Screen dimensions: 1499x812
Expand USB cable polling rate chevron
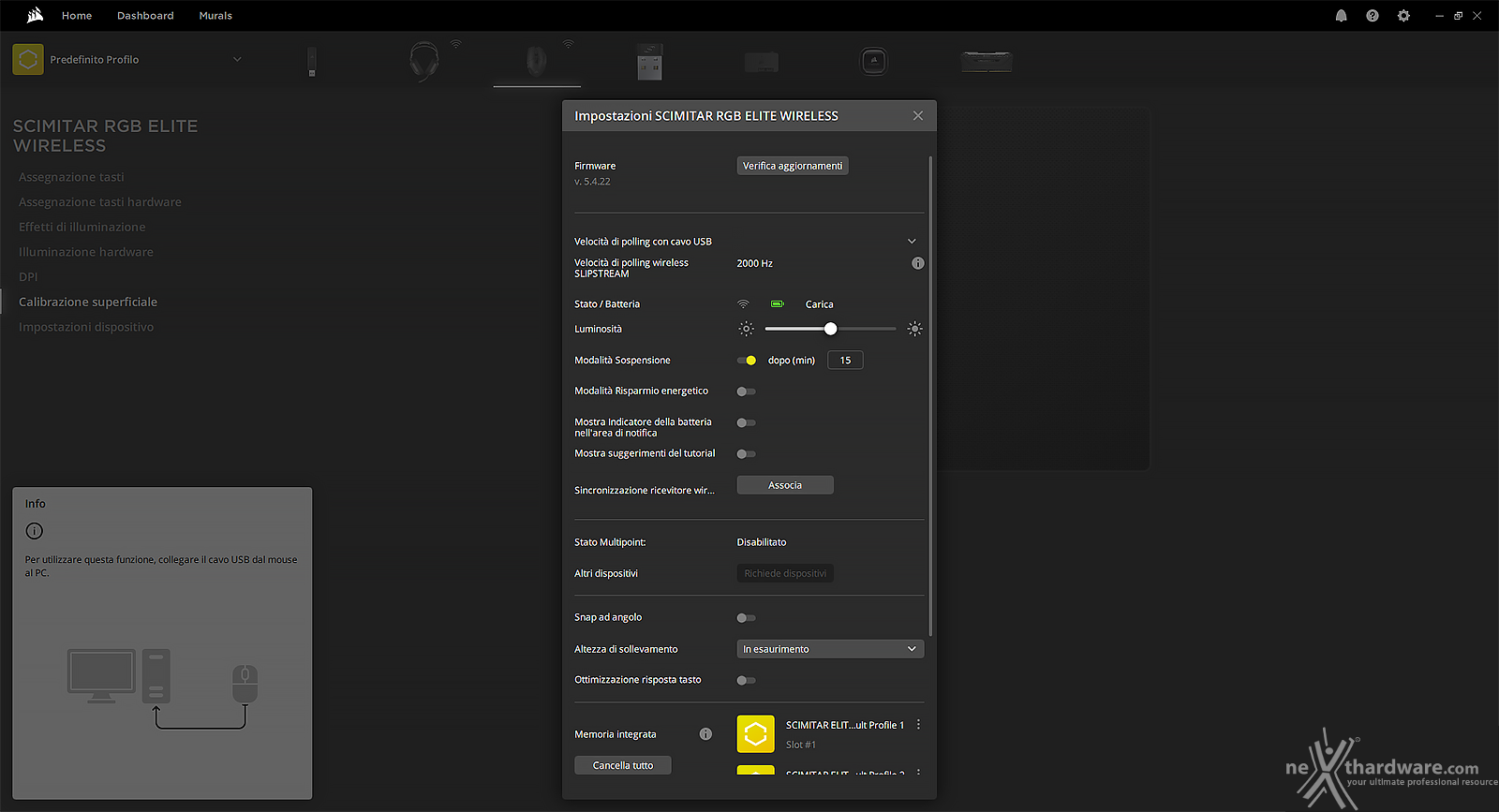[x=912, y=242]
